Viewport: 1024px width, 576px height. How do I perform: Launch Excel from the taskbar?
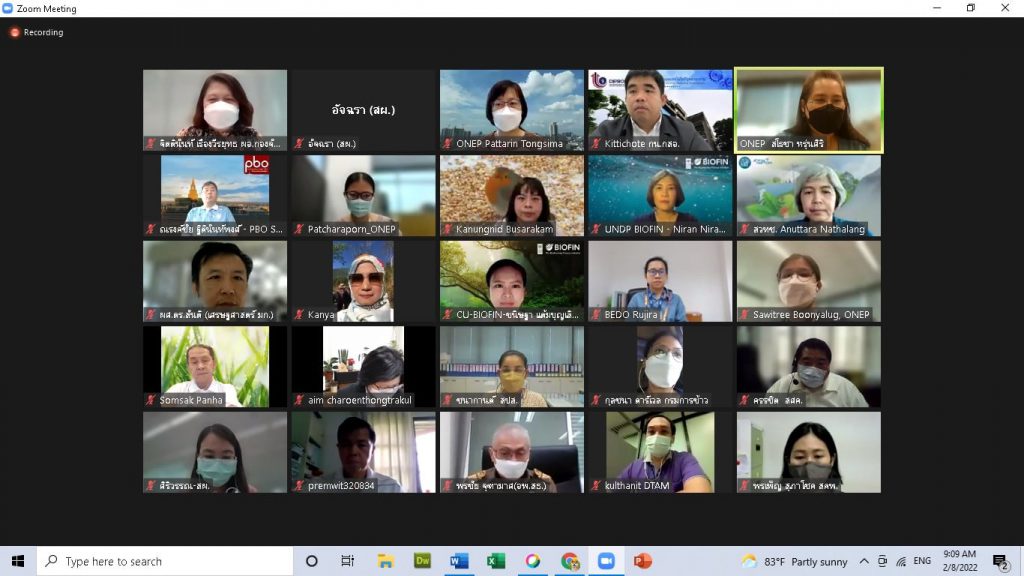click(496, 561)
